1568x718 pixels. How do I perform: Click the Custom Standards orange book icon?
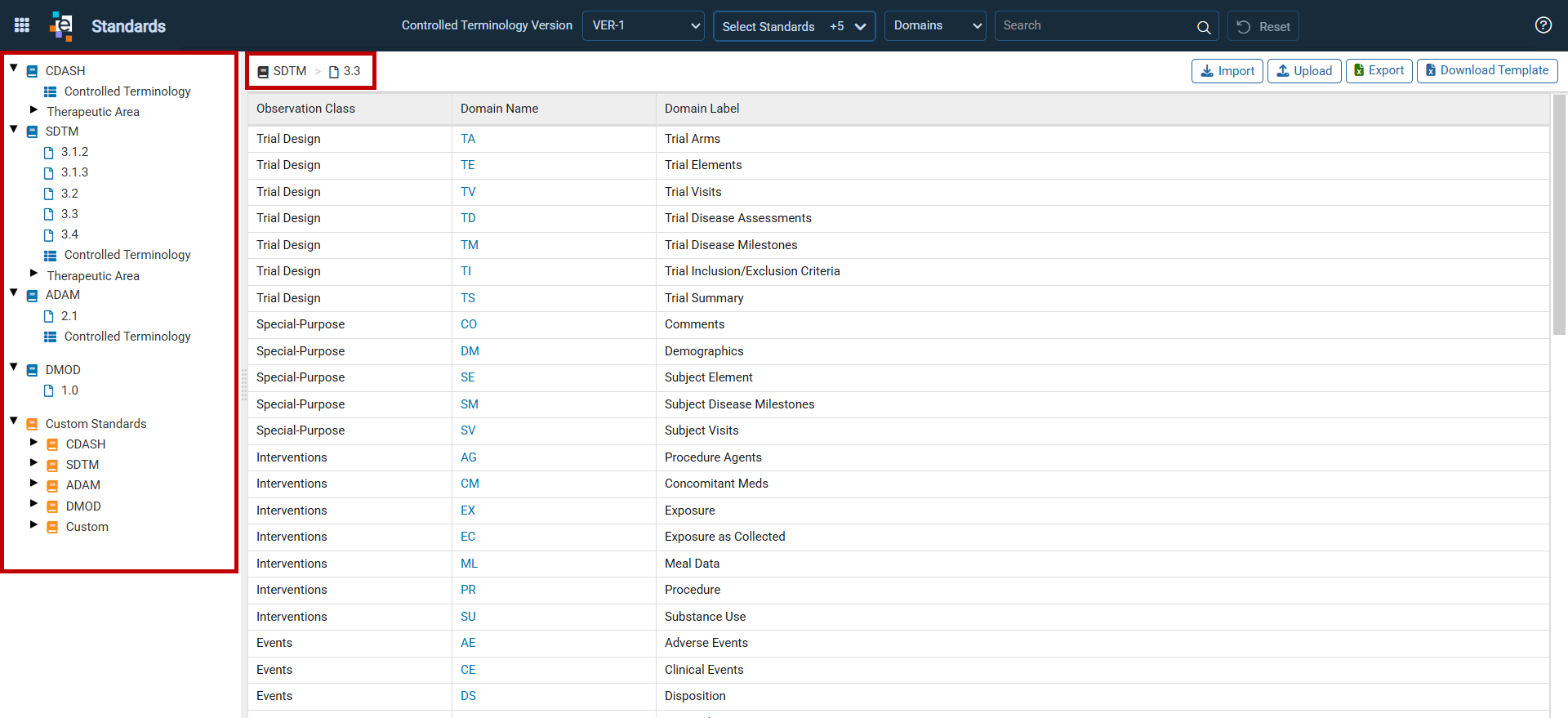pos(33,424)
